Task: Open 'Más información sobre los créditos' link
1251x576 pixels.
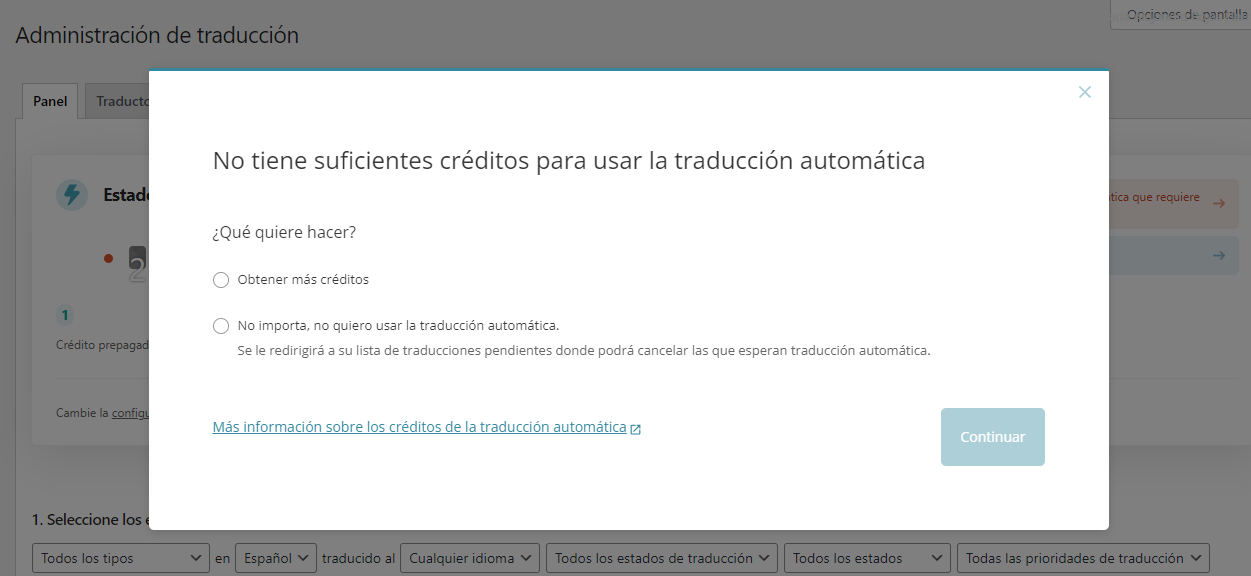Action: [419, 427]
